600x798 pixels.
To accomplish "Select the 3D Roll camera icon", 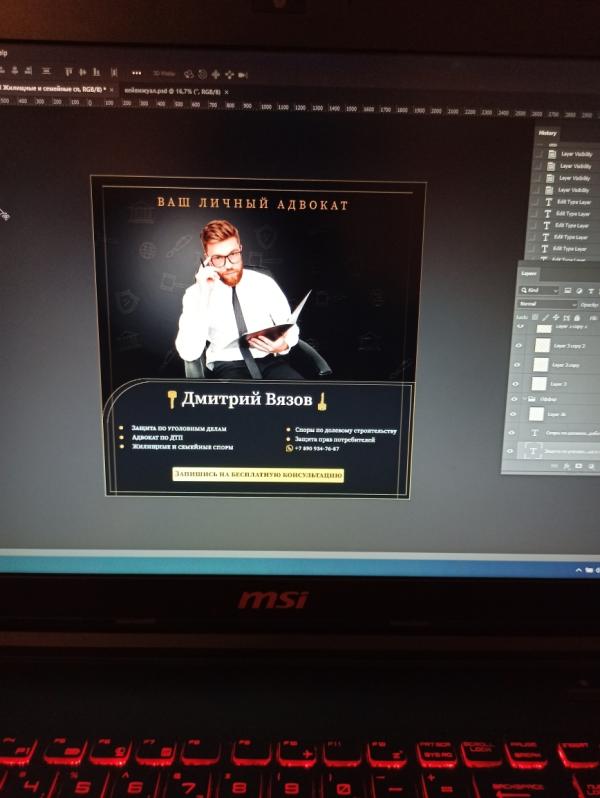I will [x=202, y=74].
